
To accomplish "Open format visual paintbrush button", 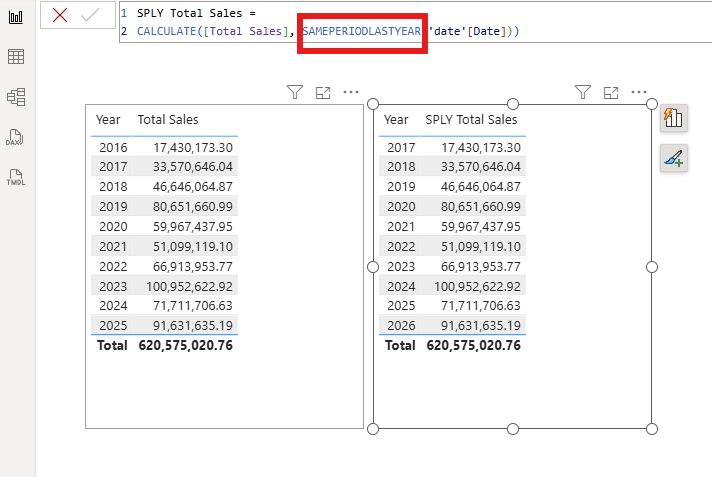I will point(674,158).
